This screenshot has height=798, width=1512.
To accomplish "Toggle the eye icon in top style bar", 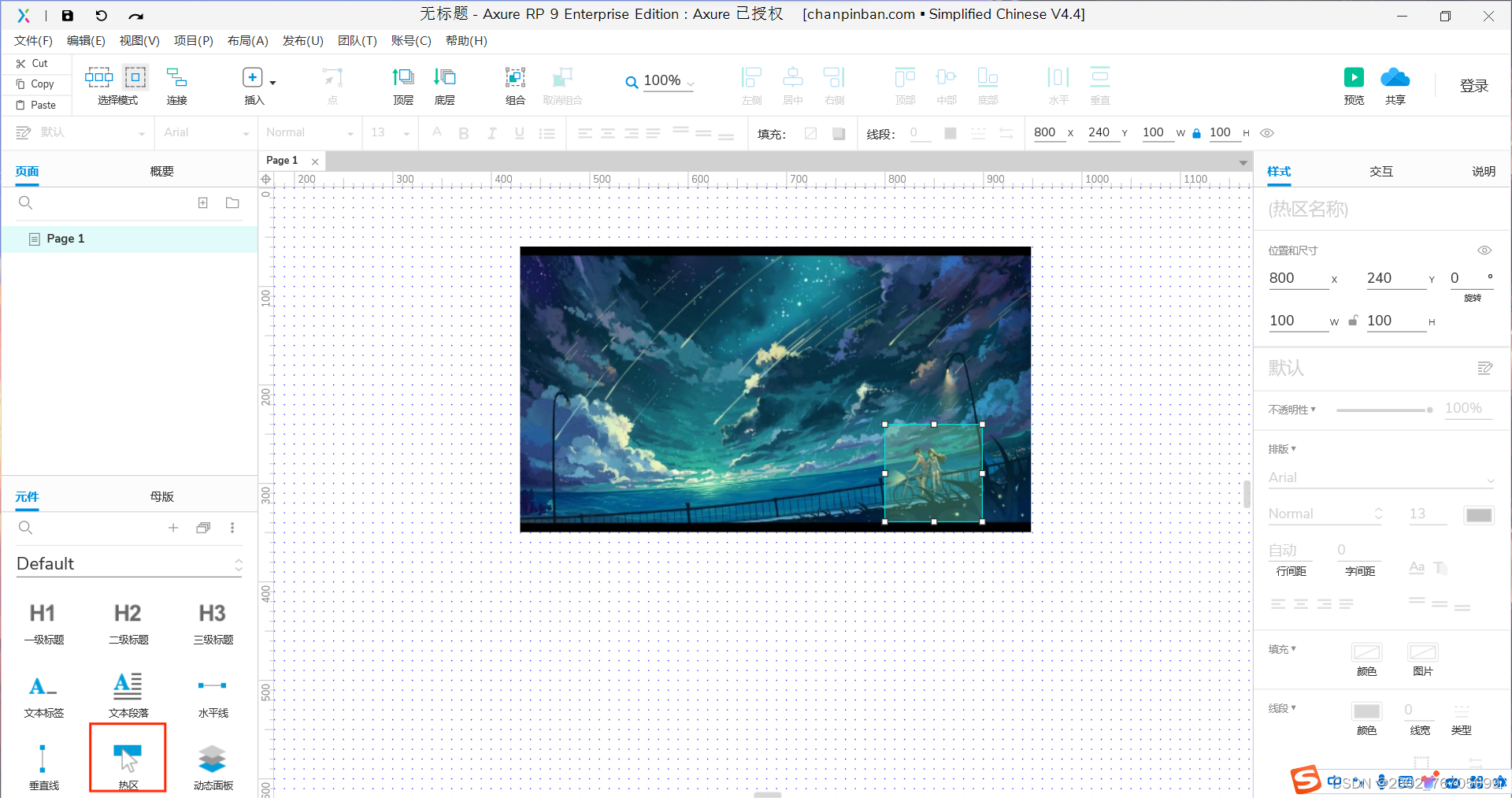I will click(1267, 133).
